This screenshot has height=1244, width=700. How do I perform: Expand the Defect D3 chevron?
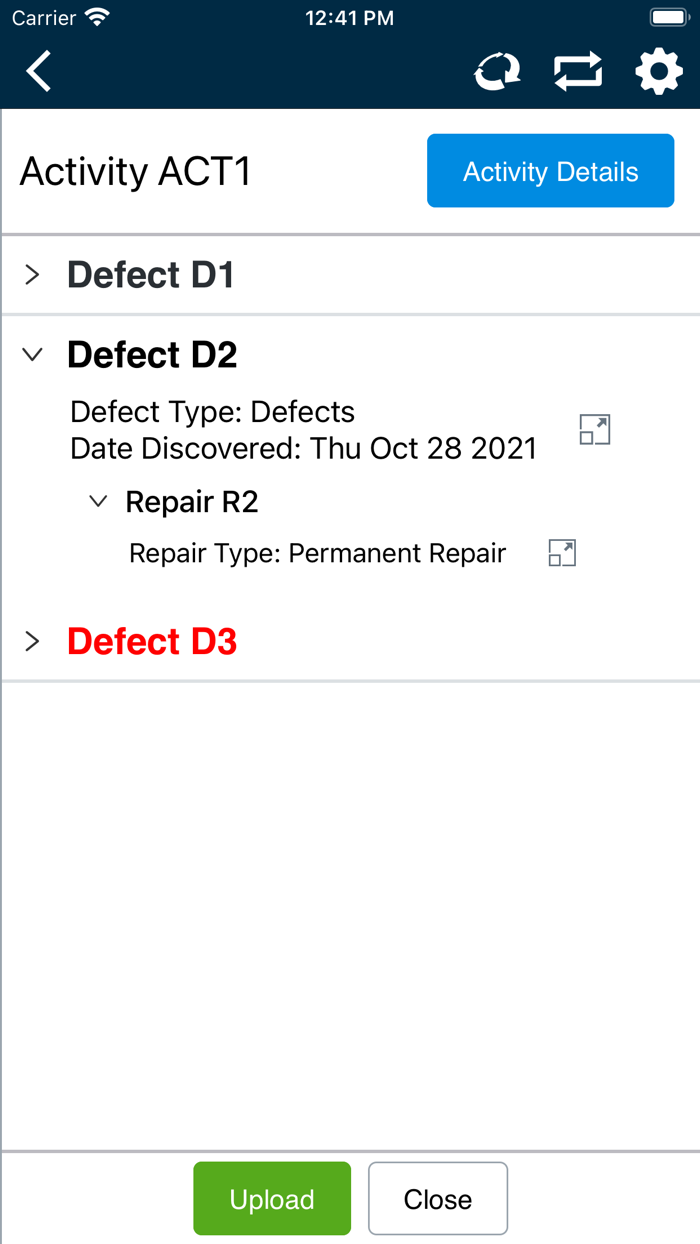(32, 641)
